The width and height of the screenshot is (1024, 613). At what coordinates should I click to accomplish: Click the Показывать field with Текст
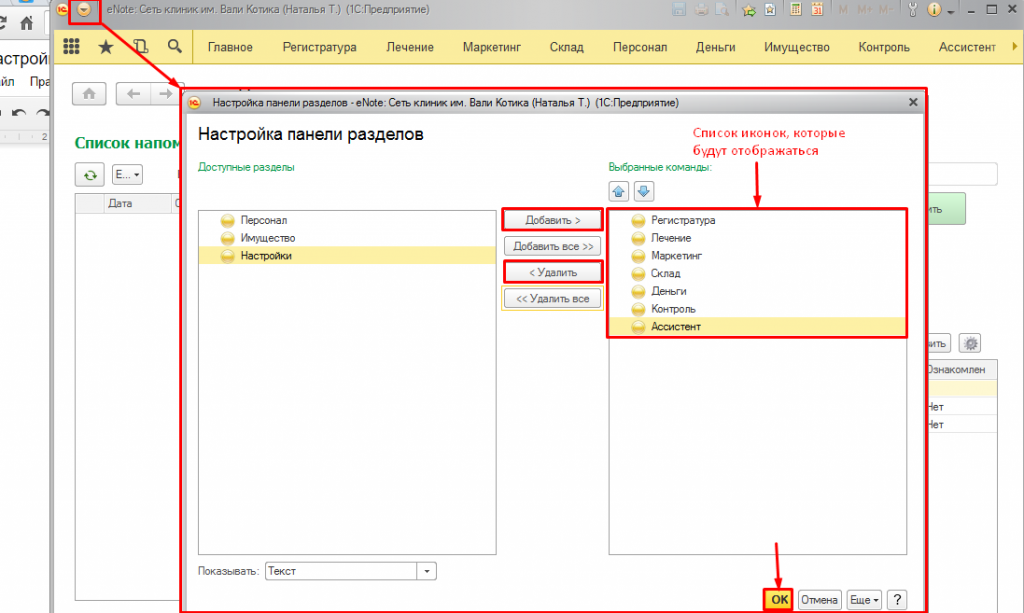tap(341, 571)
